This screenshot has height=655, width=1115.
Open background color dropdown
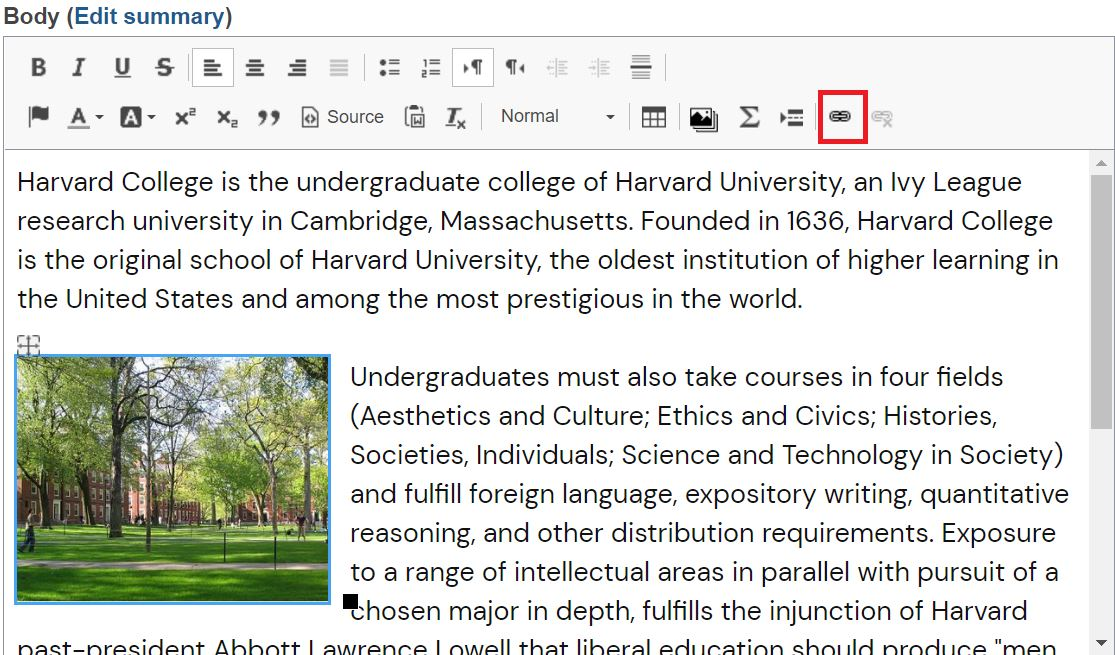[137, 117]
